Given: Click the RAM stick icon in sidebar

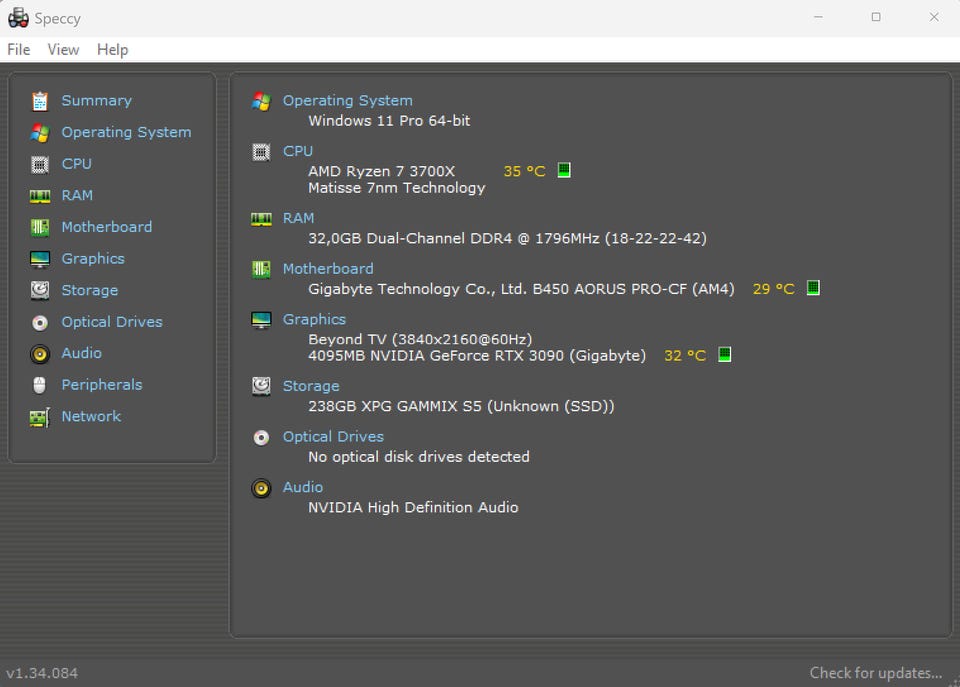Looking at the screenshot, I should [40, 196].
